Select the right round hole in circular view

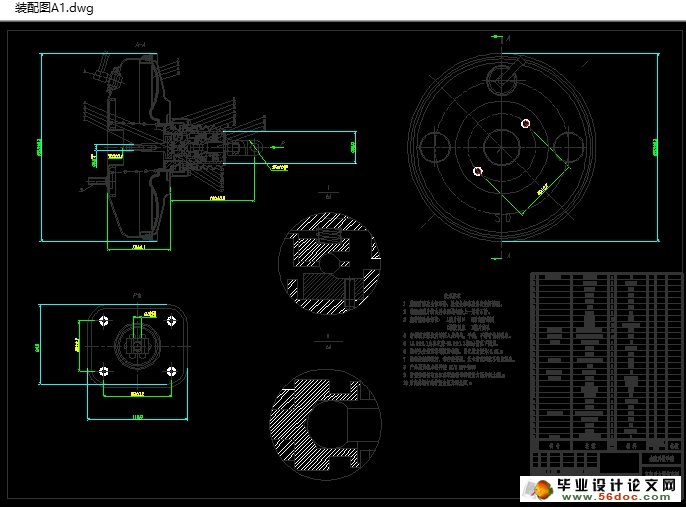[x=567, y=147]
